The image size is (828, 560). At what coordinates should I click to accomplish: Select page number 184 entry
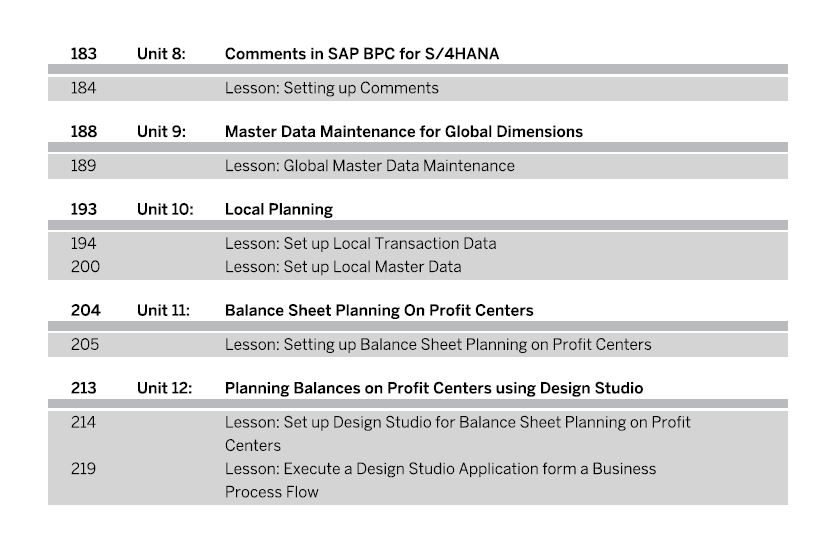(83, 88)
